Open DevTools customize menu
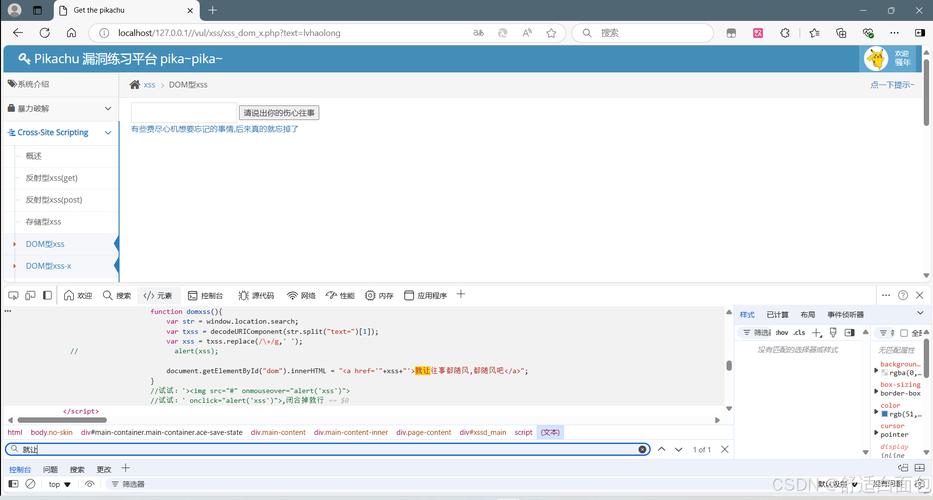933x500 pixels. click(886, 295)
